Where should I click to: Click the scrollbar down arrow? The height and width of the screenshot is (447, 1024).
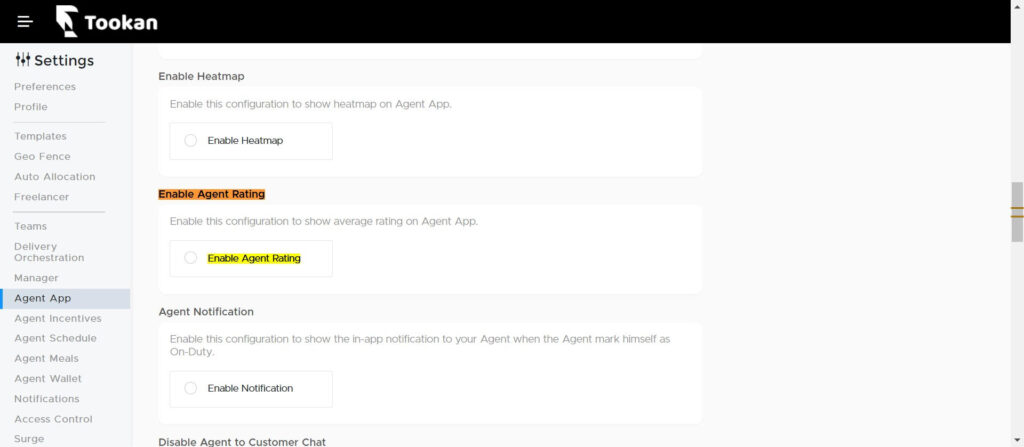(x=1017, y=440)
